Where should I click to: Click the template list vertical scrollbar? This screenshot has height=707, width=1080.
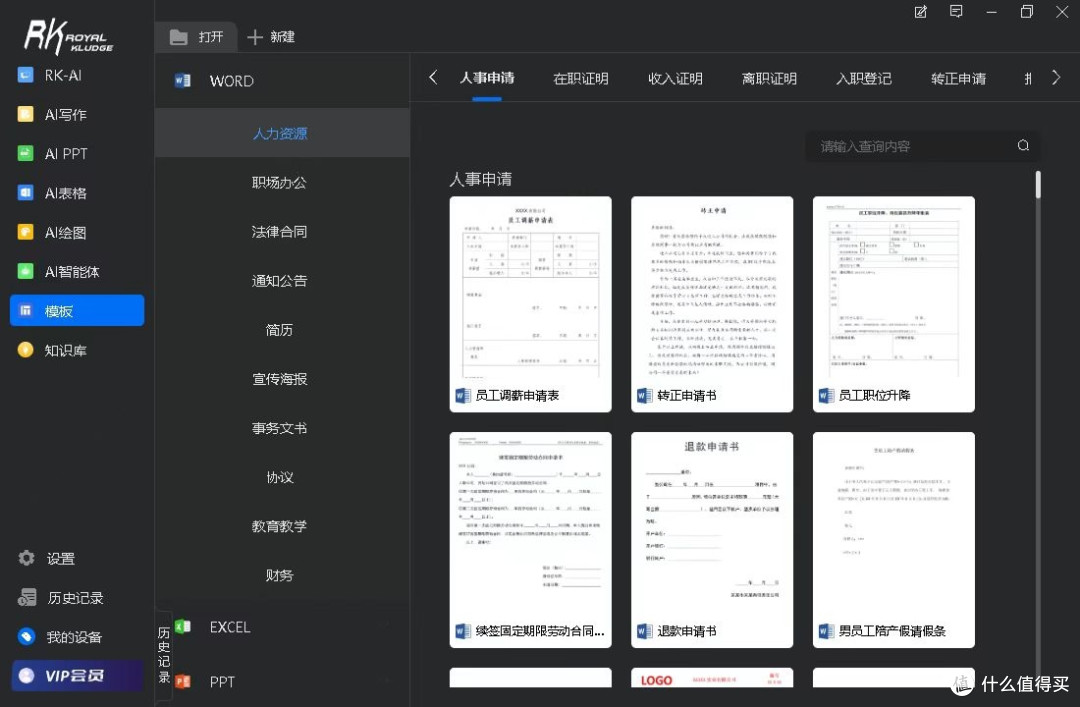1038,185
